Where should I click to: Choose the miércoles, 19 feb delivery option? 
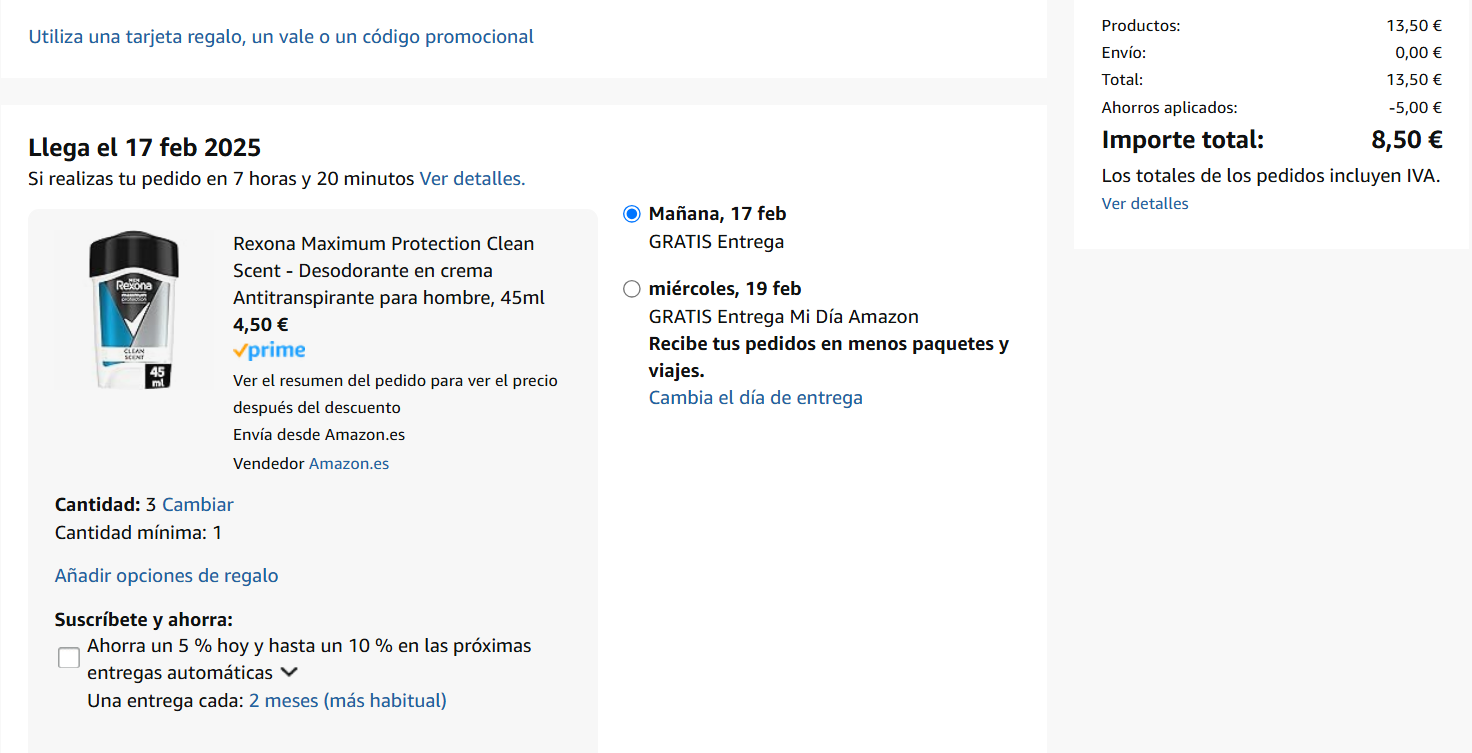(x=631, y=289)
